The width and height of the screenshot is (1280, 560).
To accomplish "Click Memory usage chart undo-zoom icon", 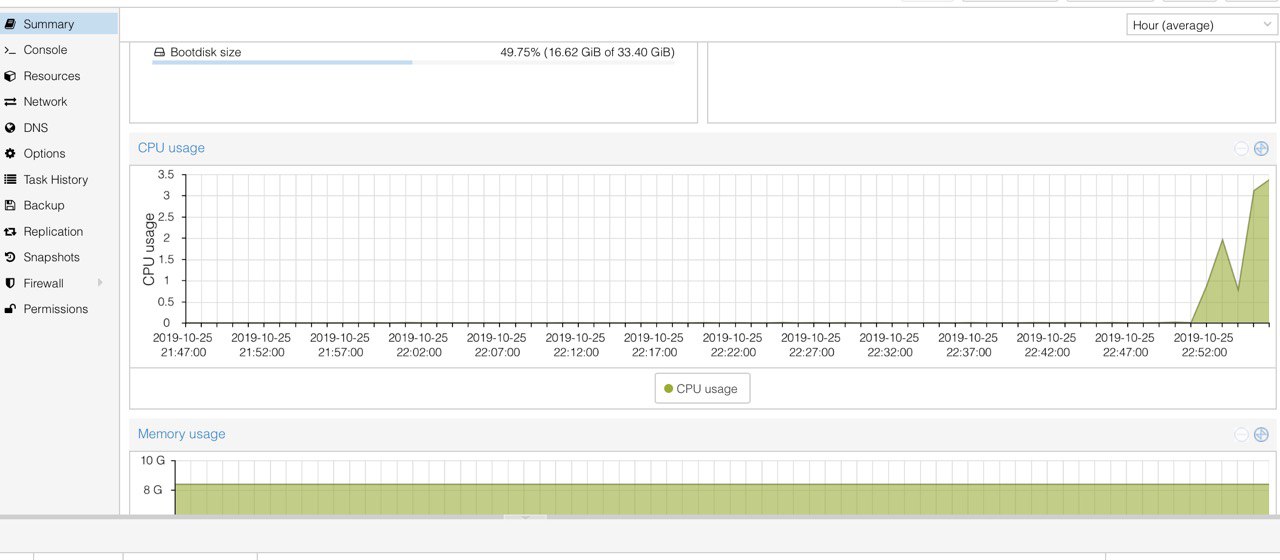I will (1241, 434).
